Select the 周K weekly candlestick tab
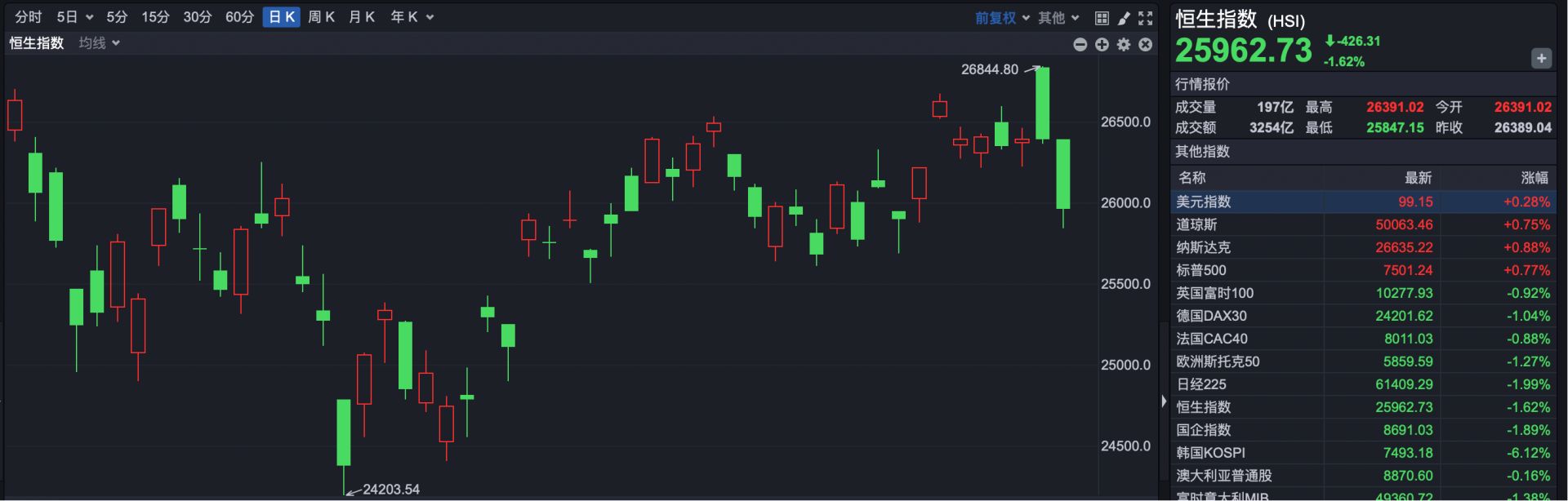The height and width of the screenshot is (501, 1568). 321,17
